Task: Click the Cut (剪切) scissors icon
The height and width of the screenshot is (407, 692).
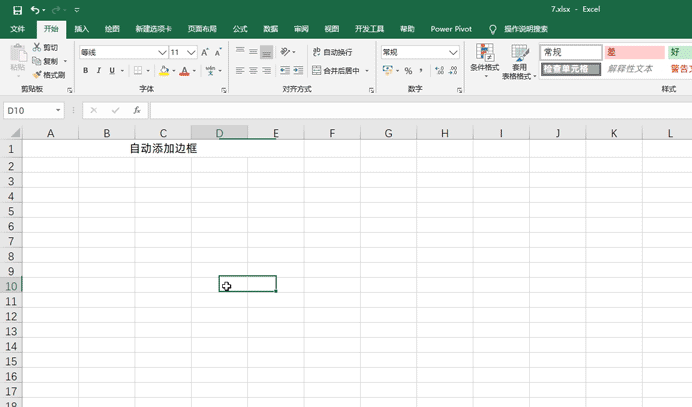Action: click(38, 47)
